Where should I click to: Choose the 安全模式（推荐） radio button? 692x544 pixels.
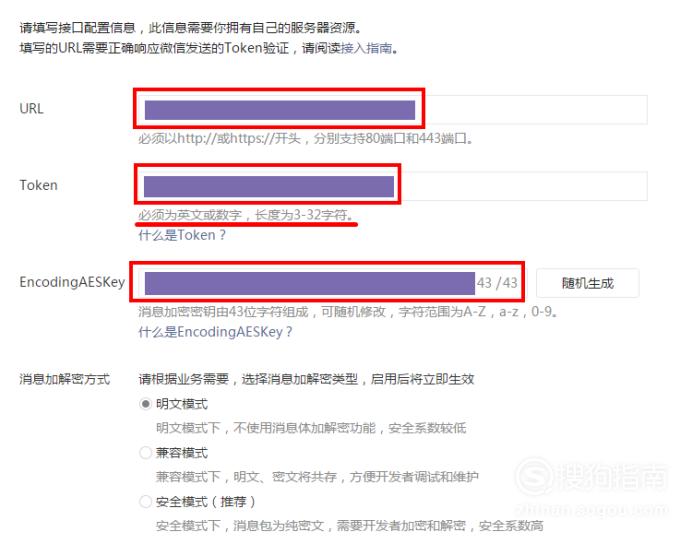145,501
